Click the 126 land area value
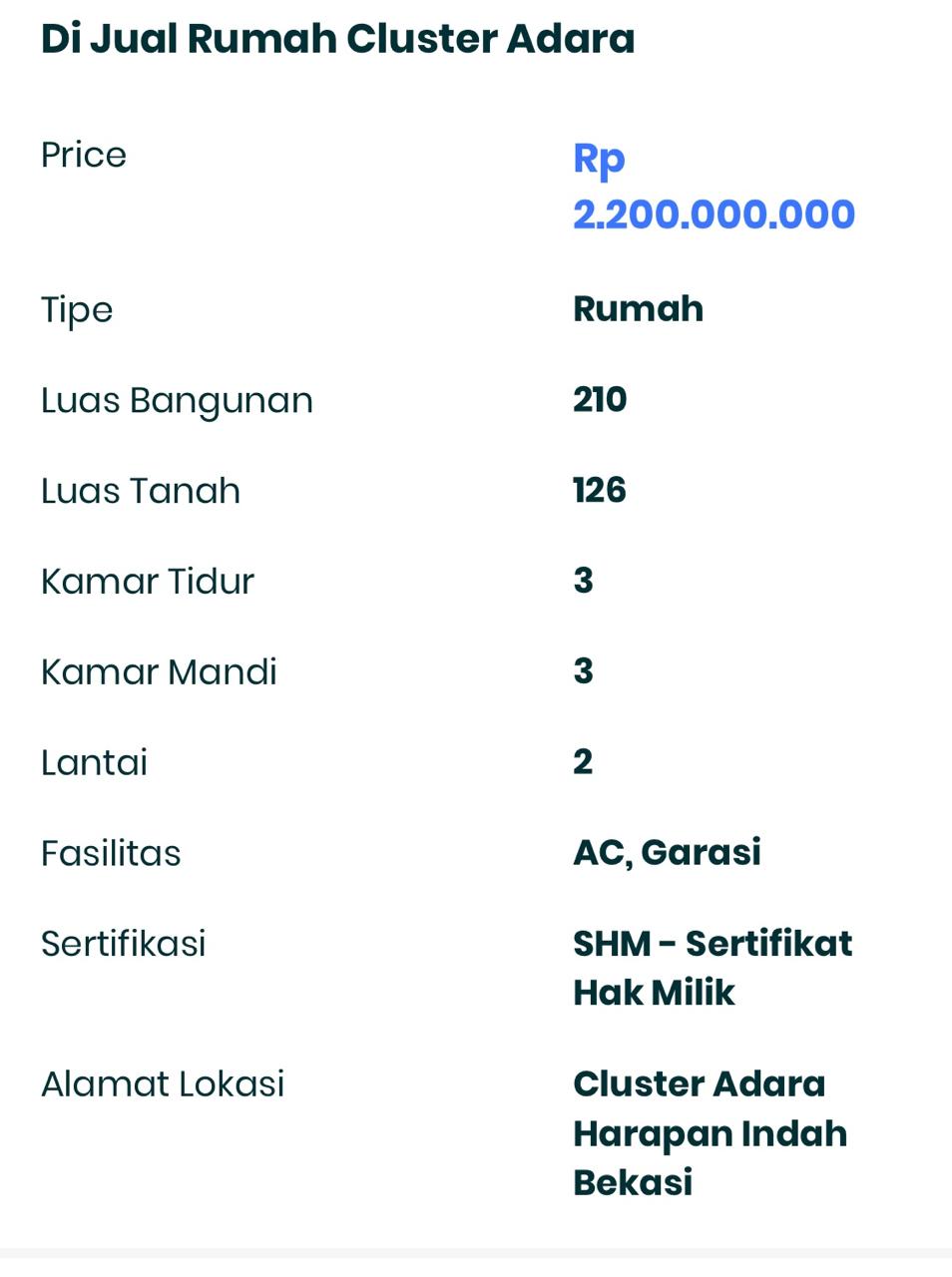The width and height of the screenshot is (952, 1277). (599, 490)
